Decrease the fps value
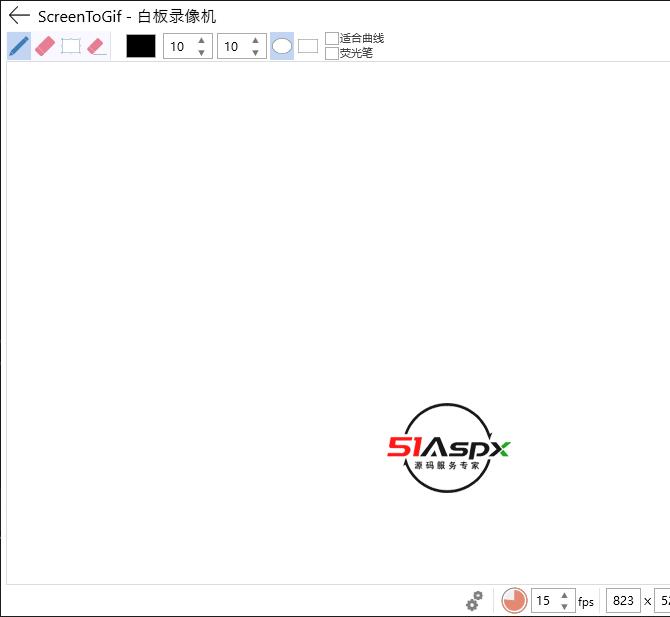 tap(564, 607)
